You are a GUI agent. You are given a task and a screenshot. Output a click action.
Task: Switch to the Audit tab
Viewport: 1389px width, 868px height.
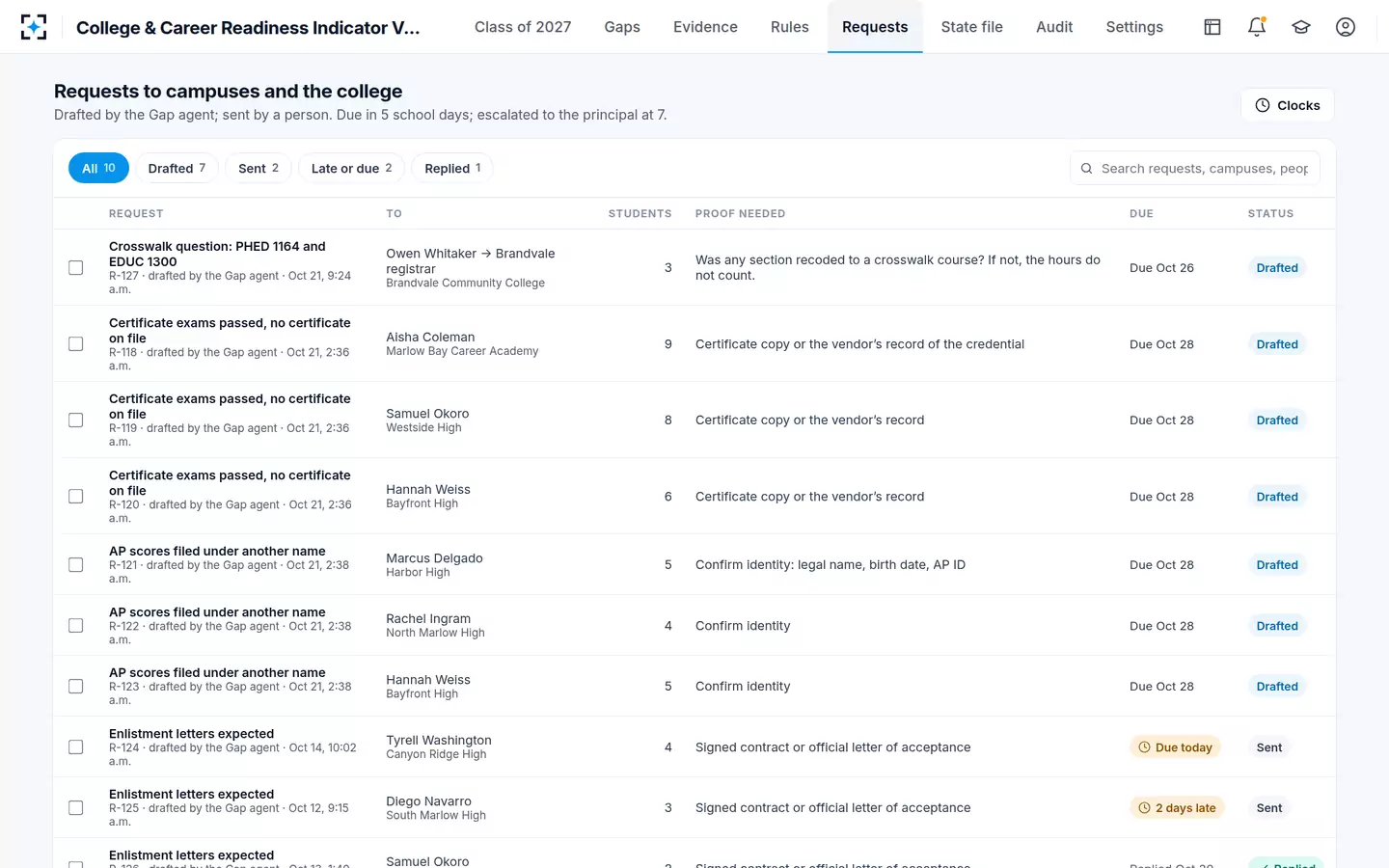tap(1054, 27)
